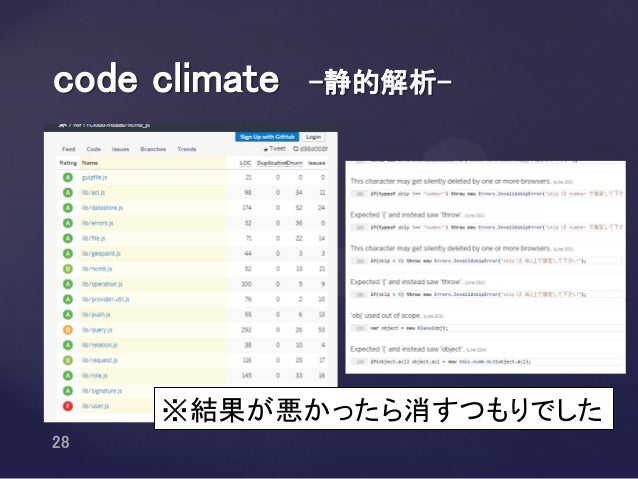Viewport: 638px width, 479px height.
Task: Sort by the Name column header
Action: (90, 163)
